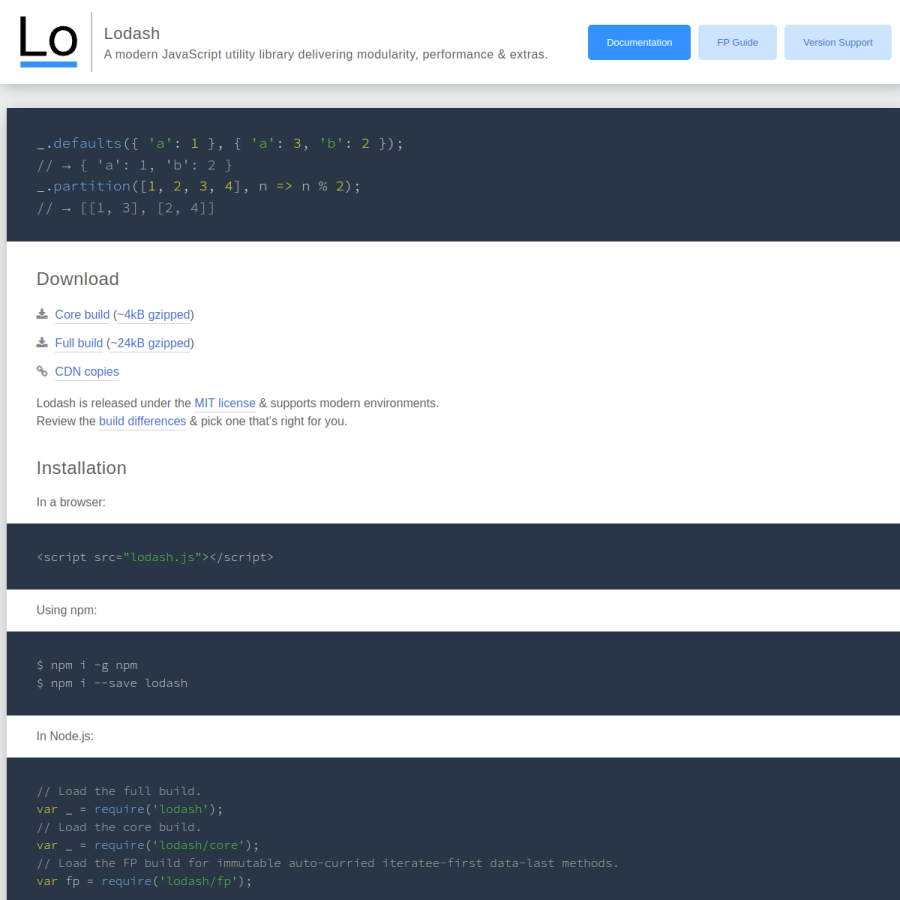This screenshot has width=900, height=900.
Task: Click the tagline about modern JavaScript utility library
Action: point(325,55)
